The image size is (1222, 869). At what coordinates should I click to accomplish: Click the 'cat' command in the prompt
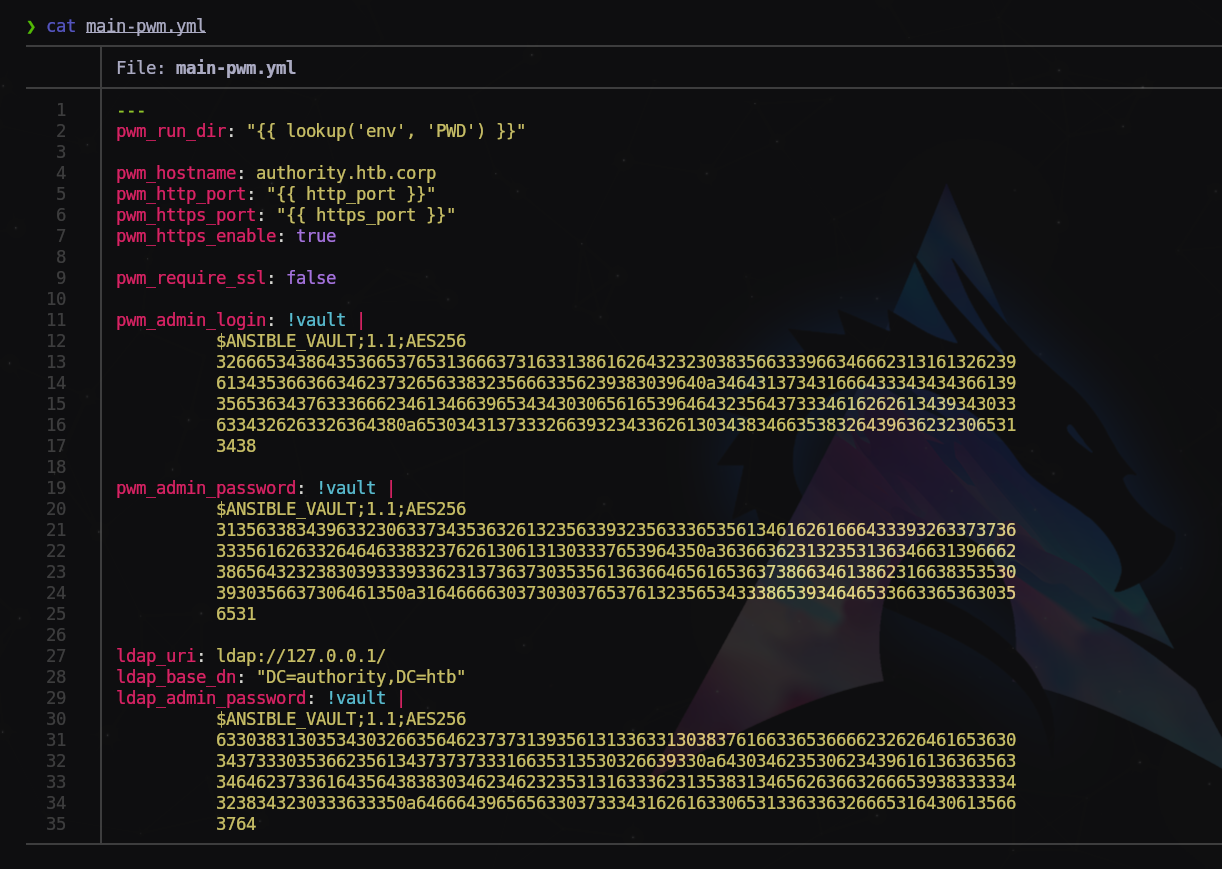[x=60, y=26]
